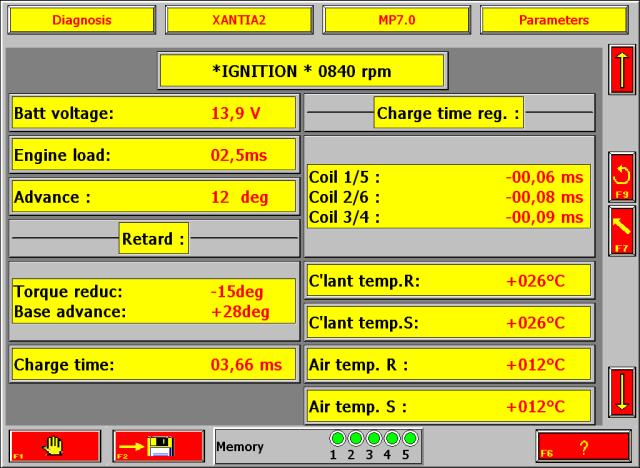The image size is (640, 468).
Task: Click the Air temp. R +012°C field
Action: point(449,364)
